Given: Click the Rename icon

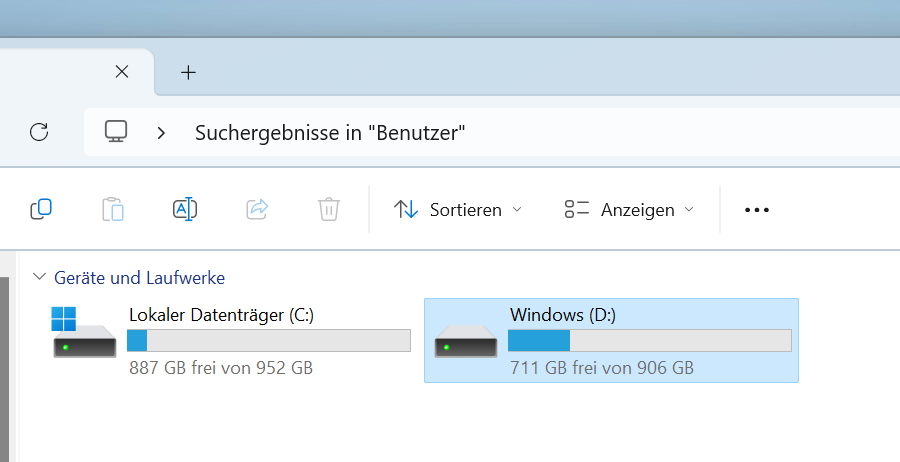Looking at the screenshot, I should click(185, 209).
